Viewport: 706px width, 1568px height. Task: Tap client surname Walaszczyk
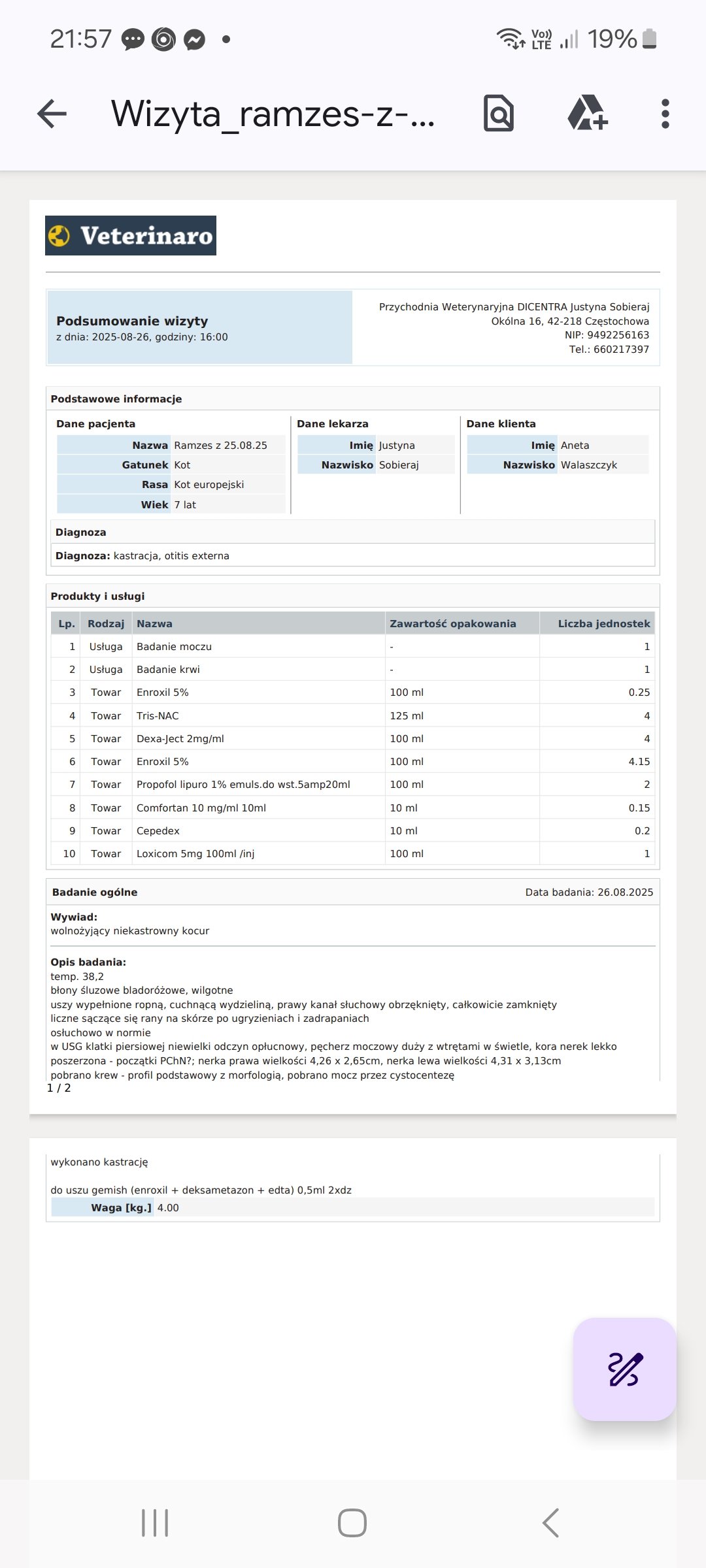(589, 465)
